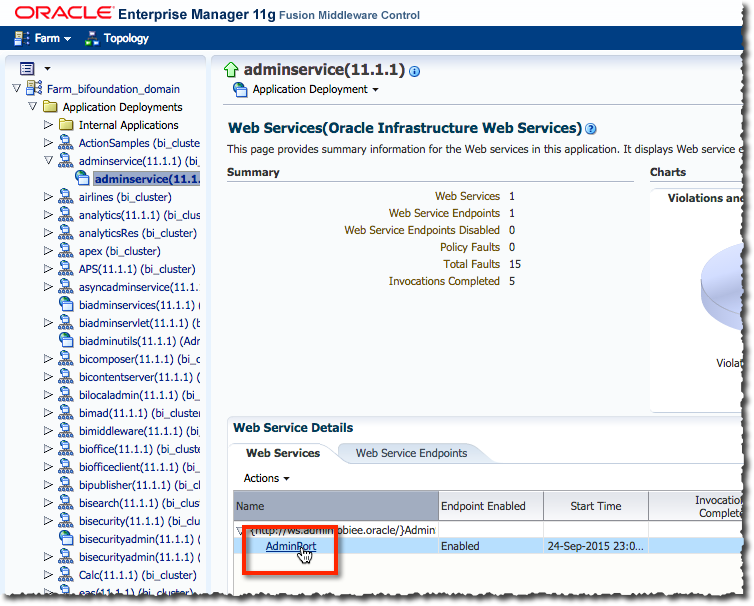
Task: Expand the Internal Applications node
Action: point(48,125)
